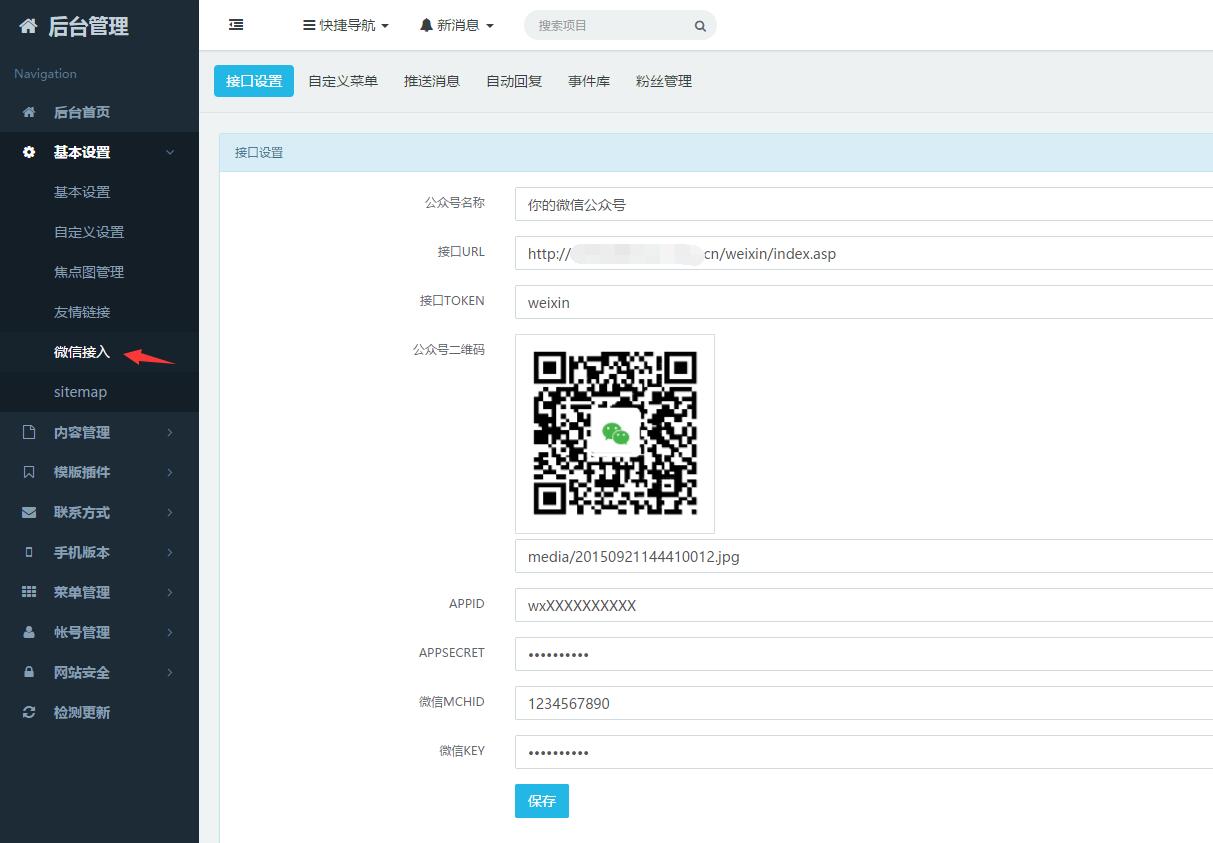The height and width of the screenshot is (843, 1213).
Task: Click the user icon beside 帐号管理
Action: (x=29, y=632)
